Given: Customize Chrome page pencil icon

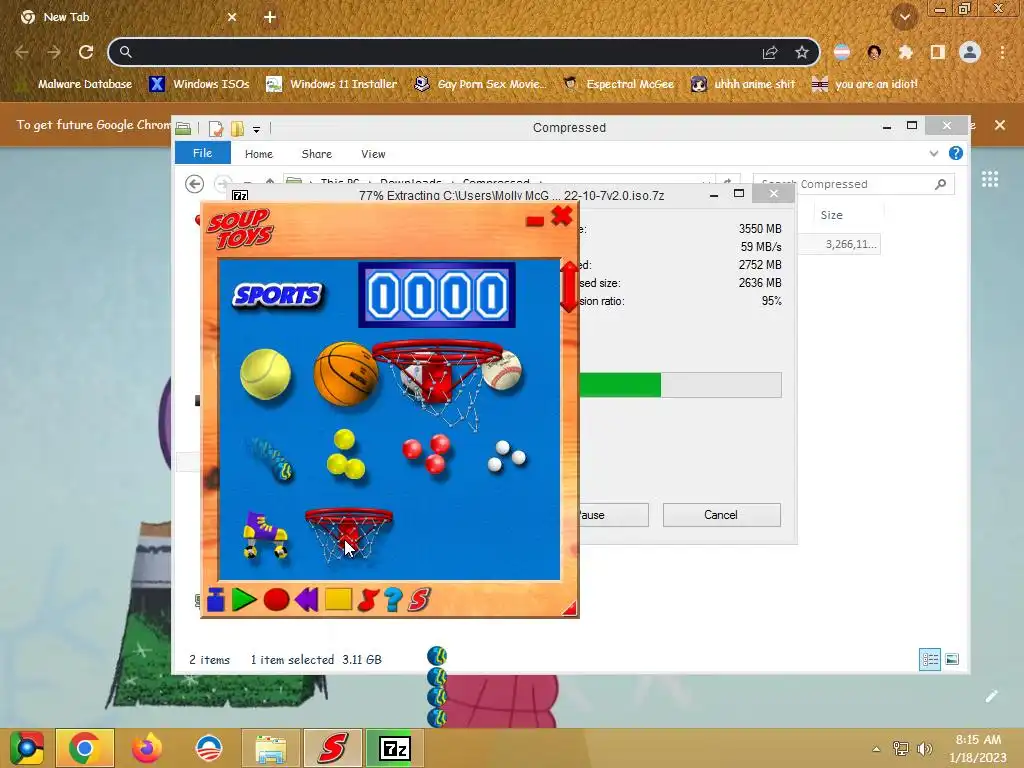Looking at the screenshot, I should click(991, 696).
